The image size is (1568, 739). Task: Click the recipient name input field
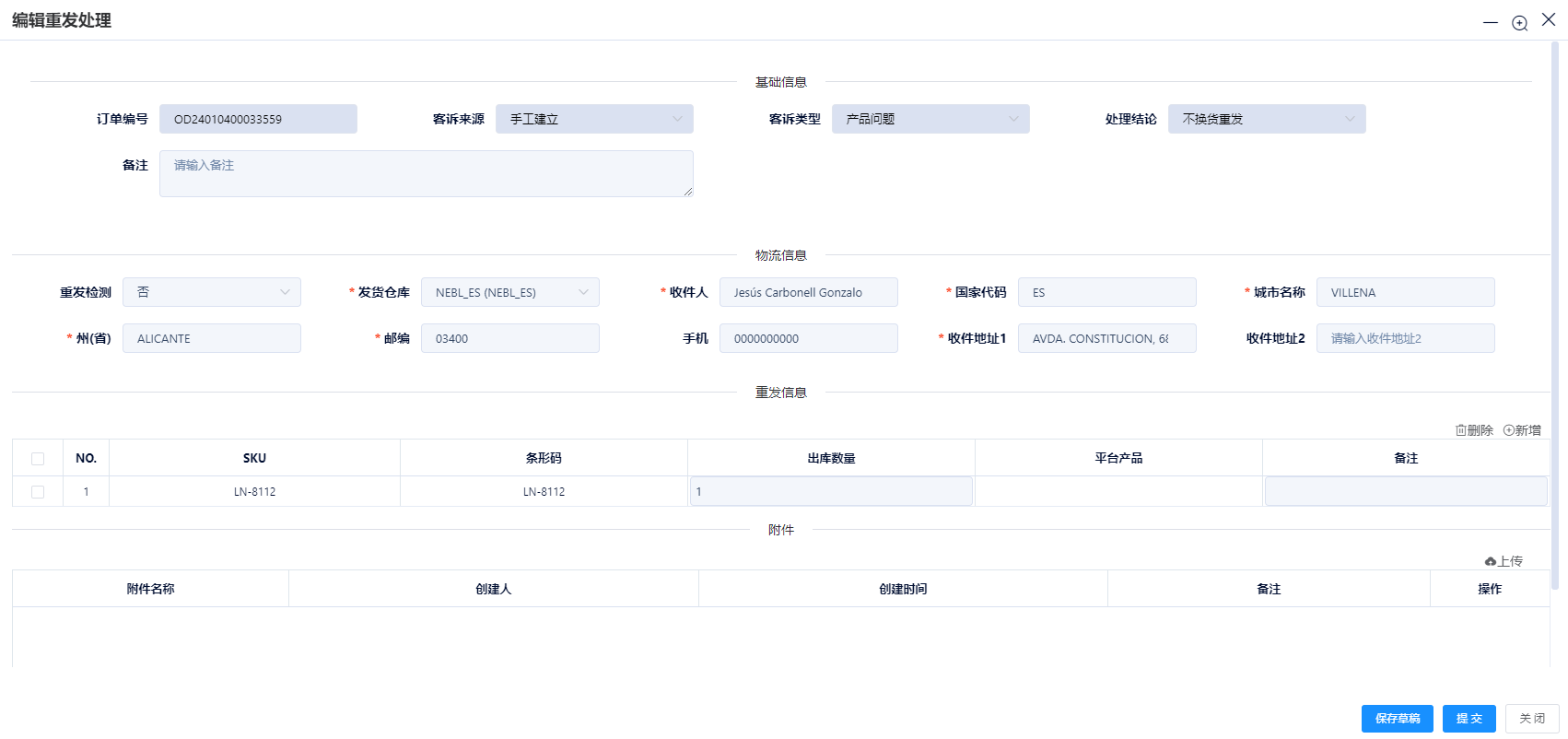tap(808, 292)
